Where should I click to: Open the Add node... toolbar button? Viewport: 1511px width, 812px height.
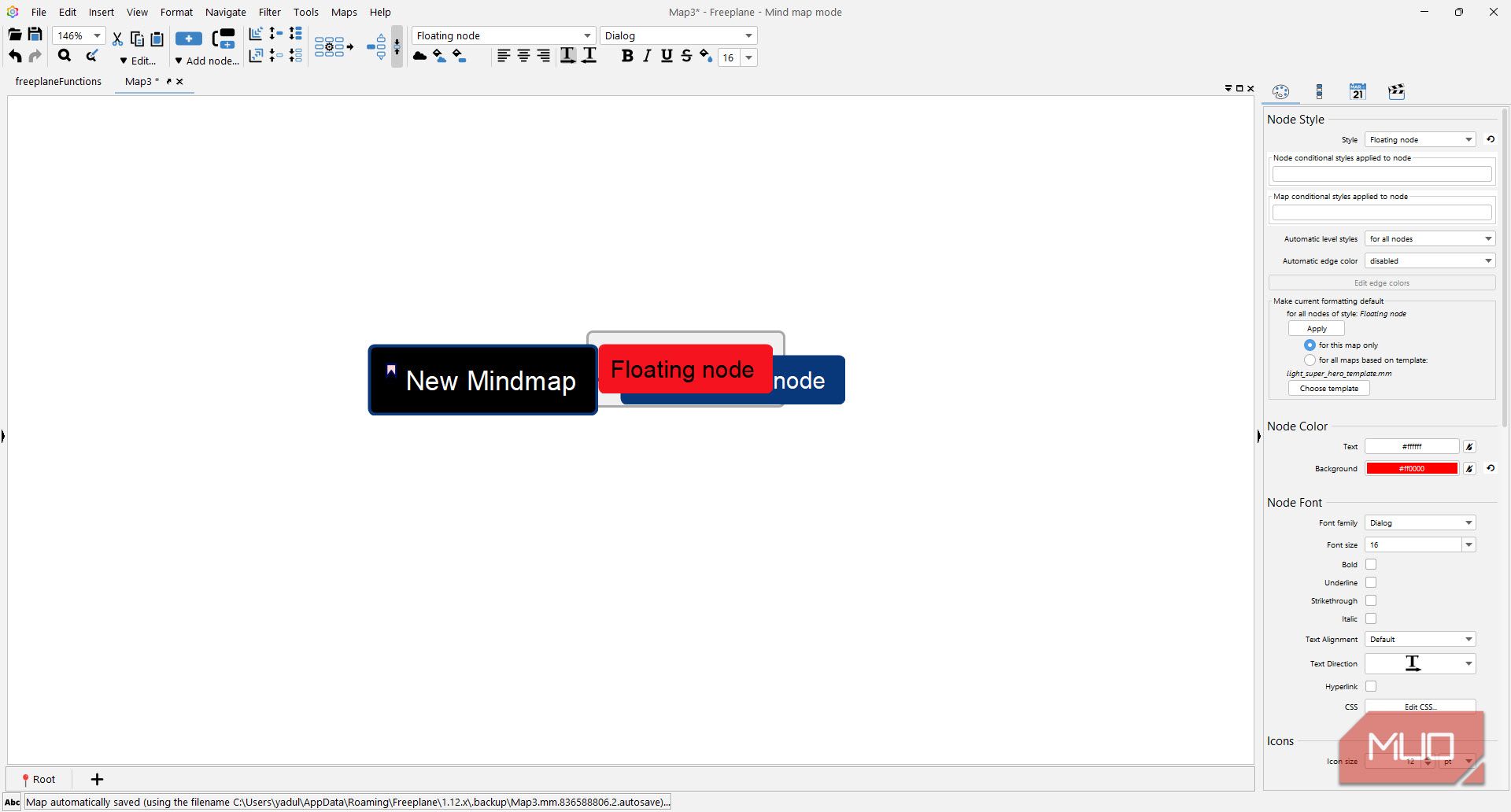tap(207, 61)
